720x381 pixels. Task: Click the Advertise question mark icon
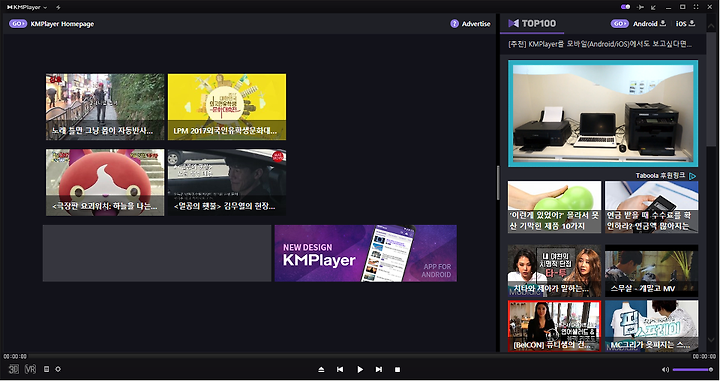tap(454, 24)
